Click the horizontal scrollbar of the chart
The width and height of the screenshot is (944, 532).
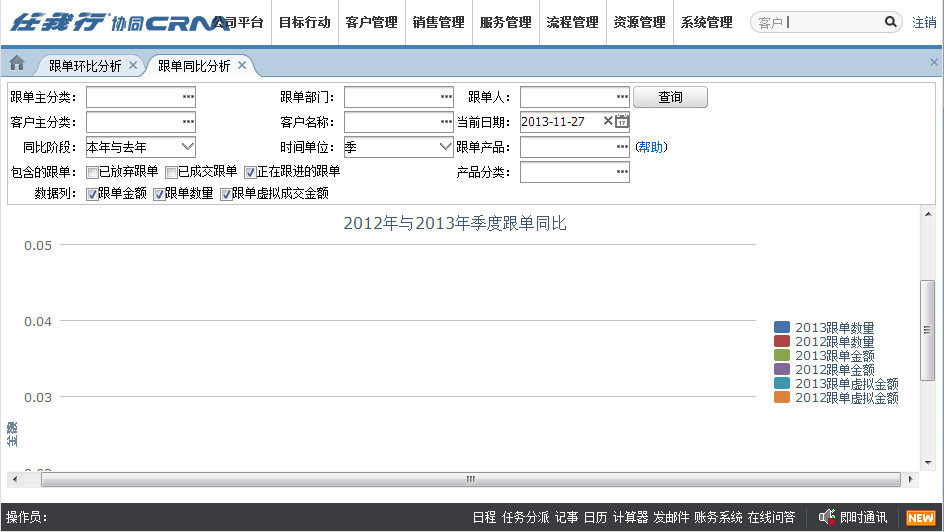pos(470,479)
